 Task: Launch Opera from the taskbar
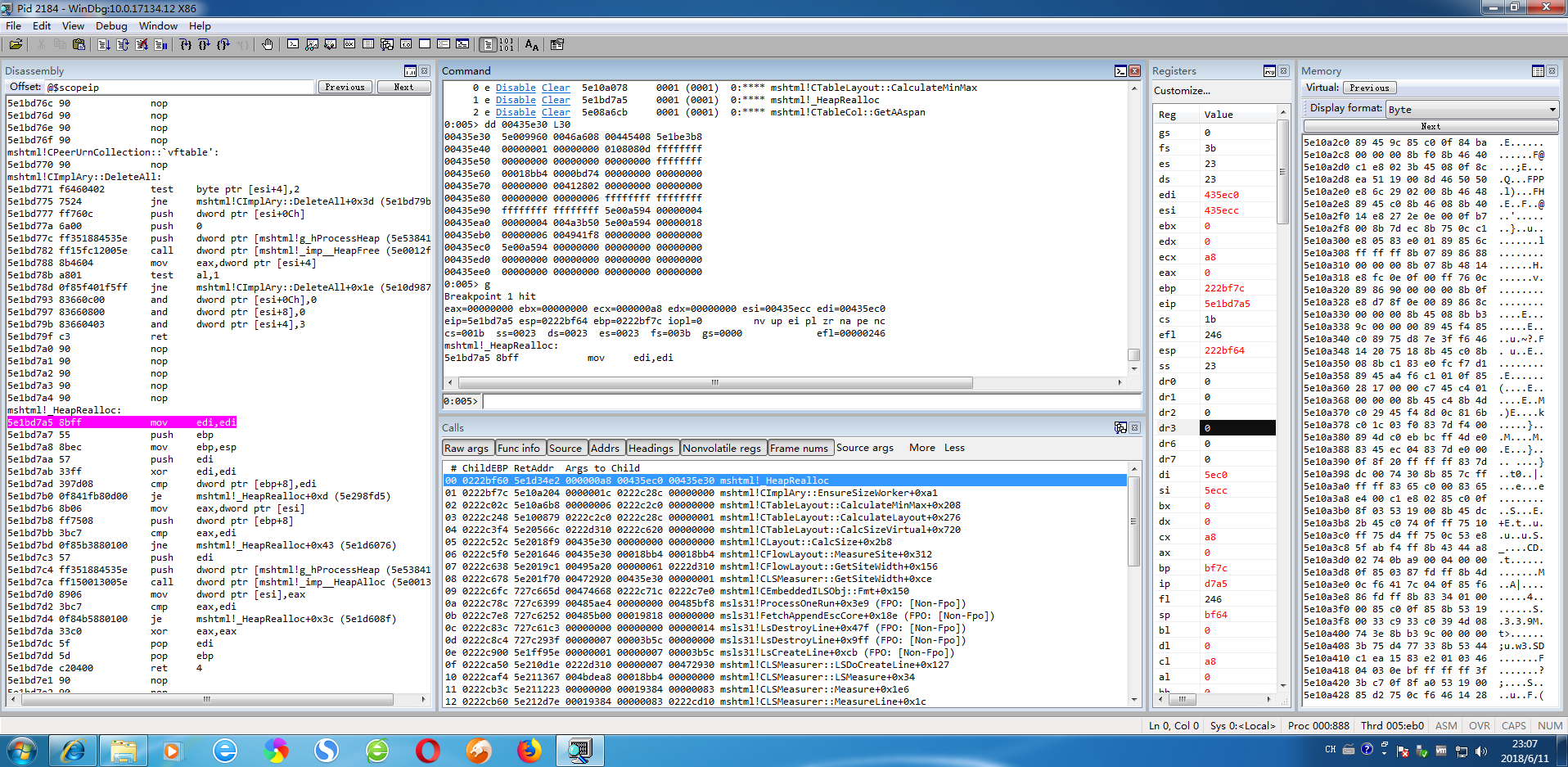428,750
